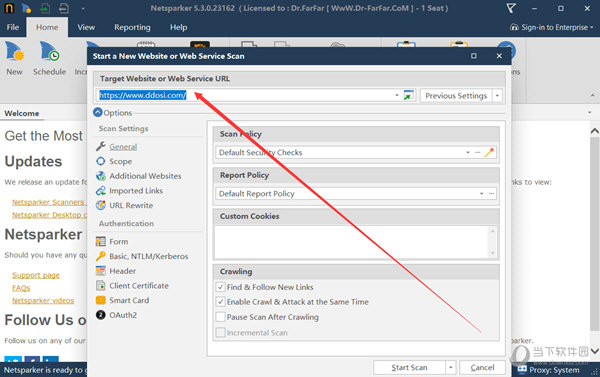The height and width of the screenshot is (377, 600).
Task: Click the Imported Links icon
Action: tap(101, 191)
